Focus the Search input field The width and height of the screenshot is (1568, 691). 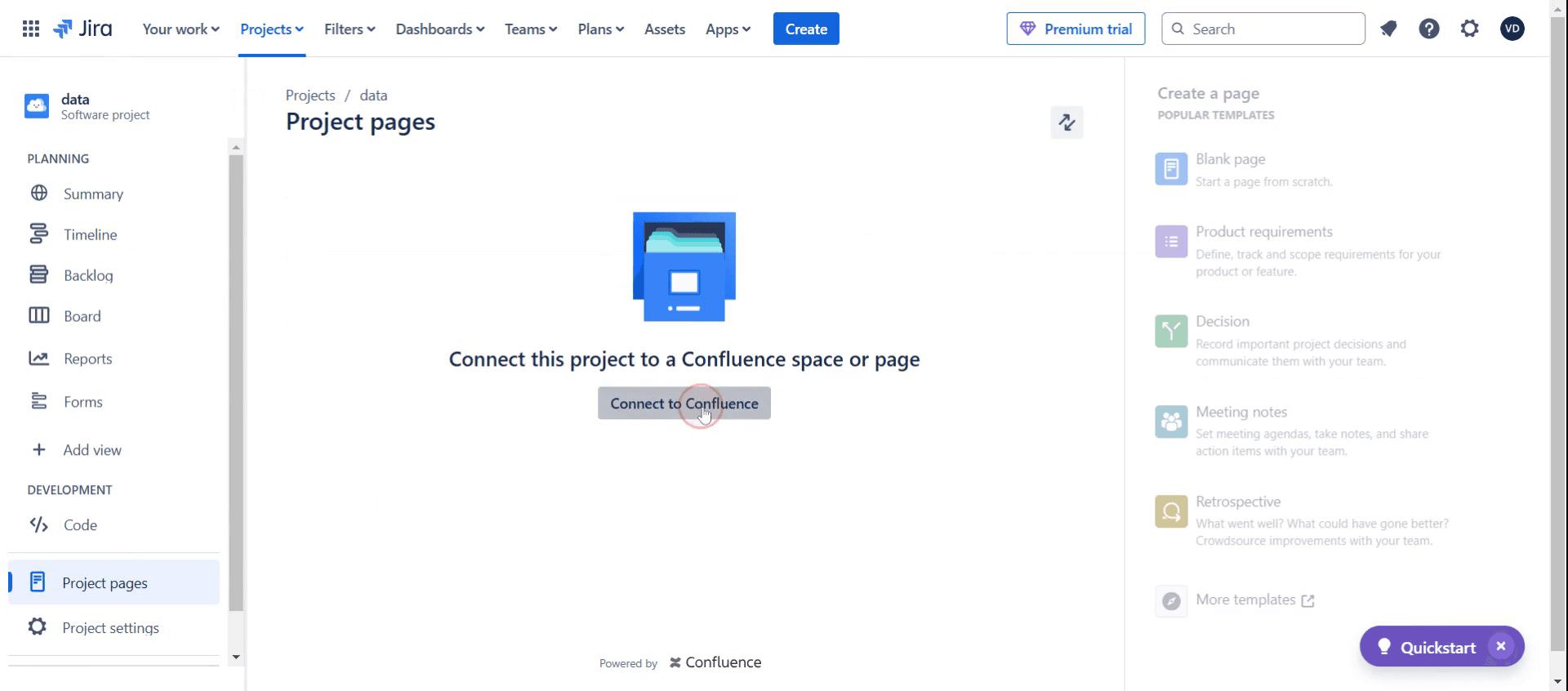click(1263, 29)
